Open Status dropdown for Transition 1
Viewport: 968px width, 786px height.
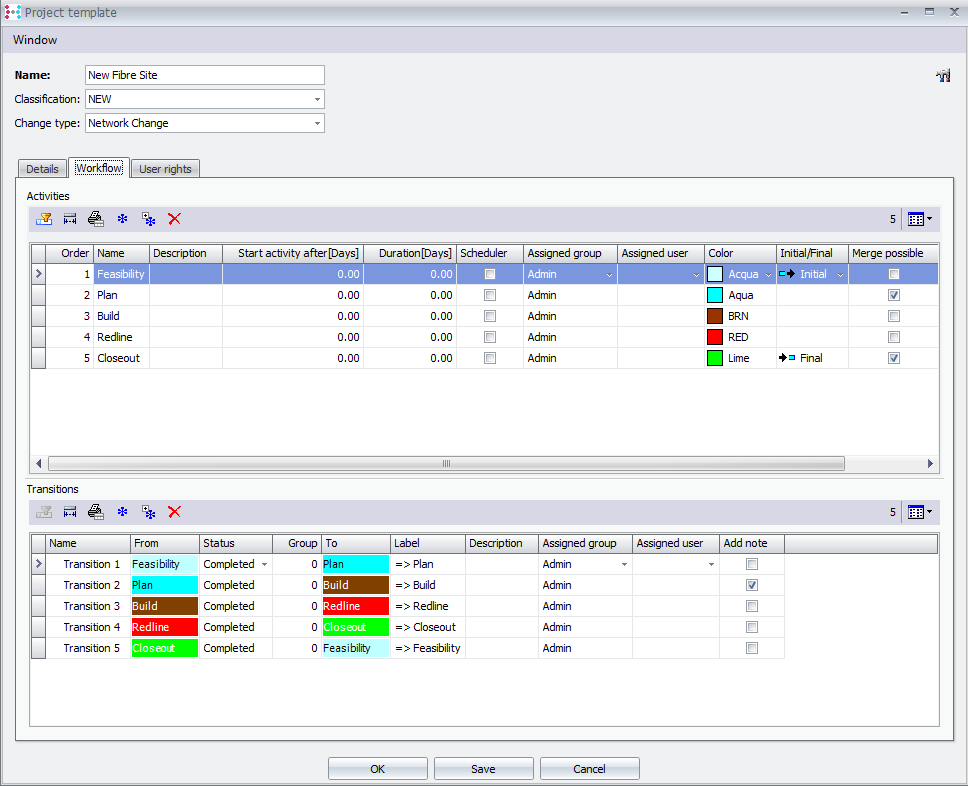pyautogui.click(x=265, y=564)
